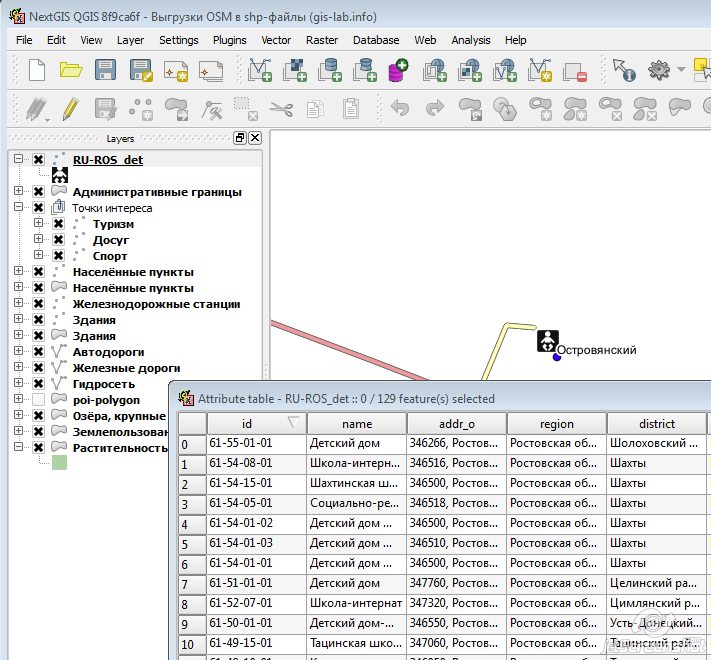Click the Move feature icon

pyautogui.click(x=176, y=110)
